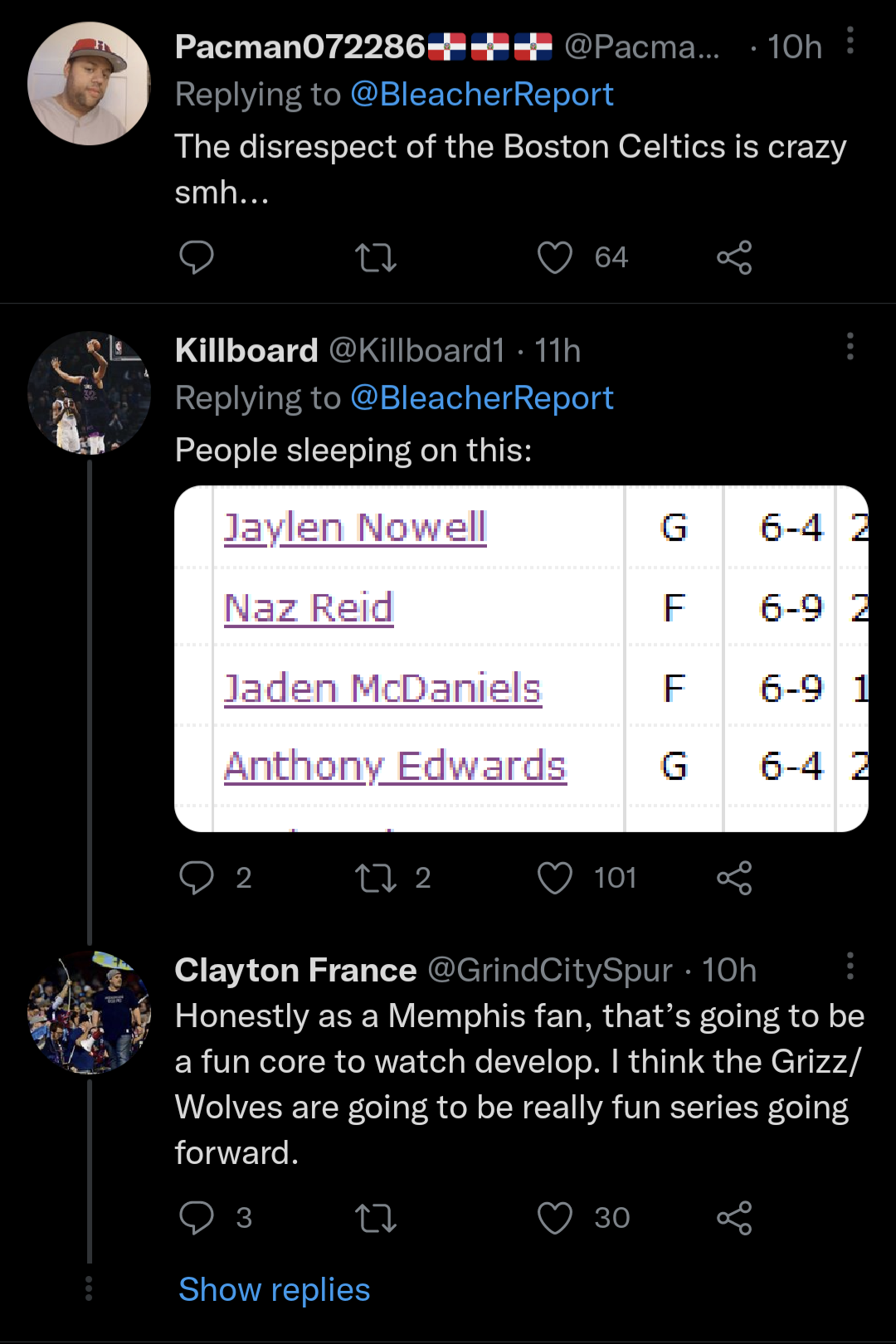Reply to Pacman072286's tweet
The image size is (896, 1344).
pos(197,257)
